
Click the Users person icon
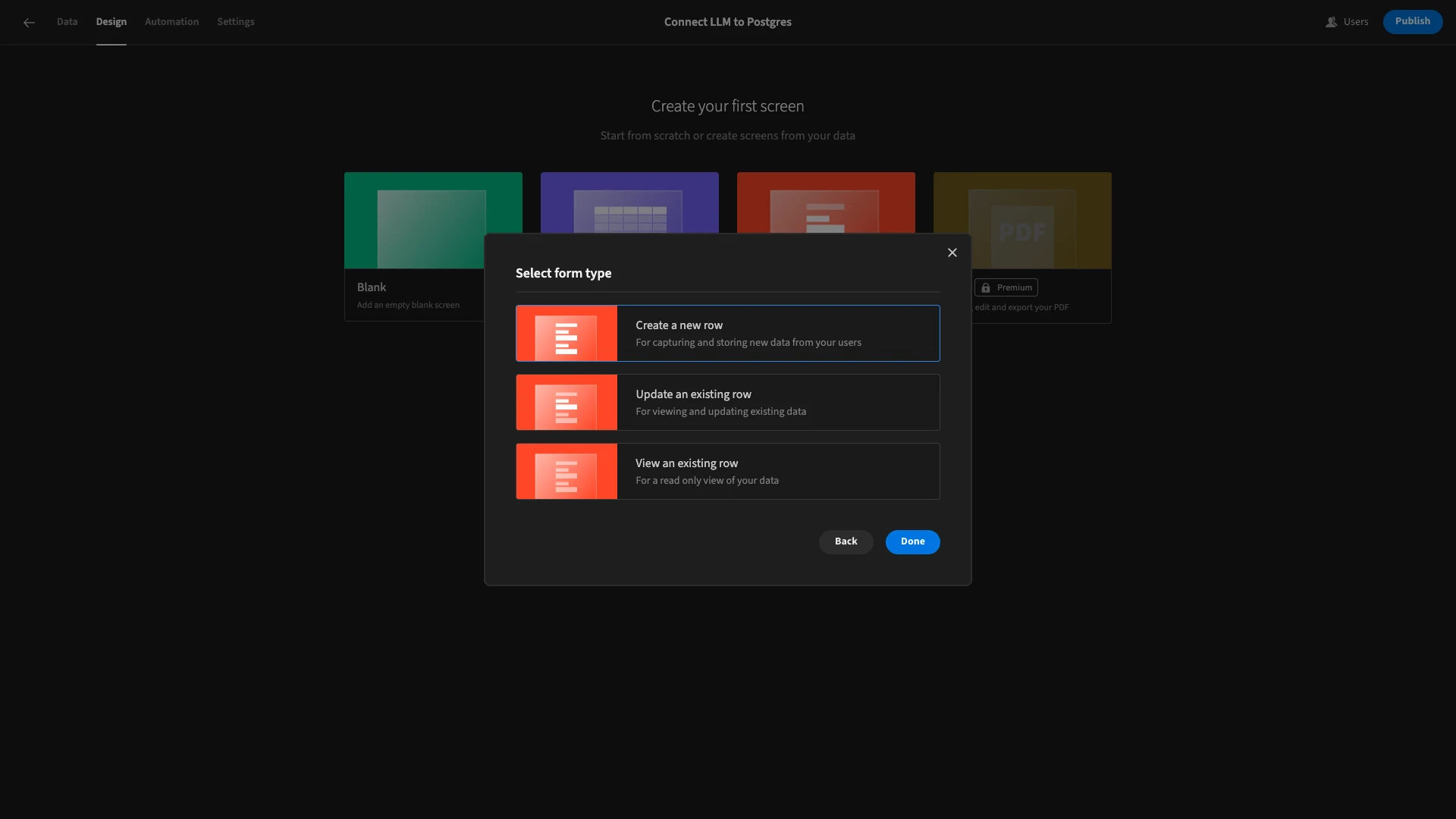[1331, 22]
